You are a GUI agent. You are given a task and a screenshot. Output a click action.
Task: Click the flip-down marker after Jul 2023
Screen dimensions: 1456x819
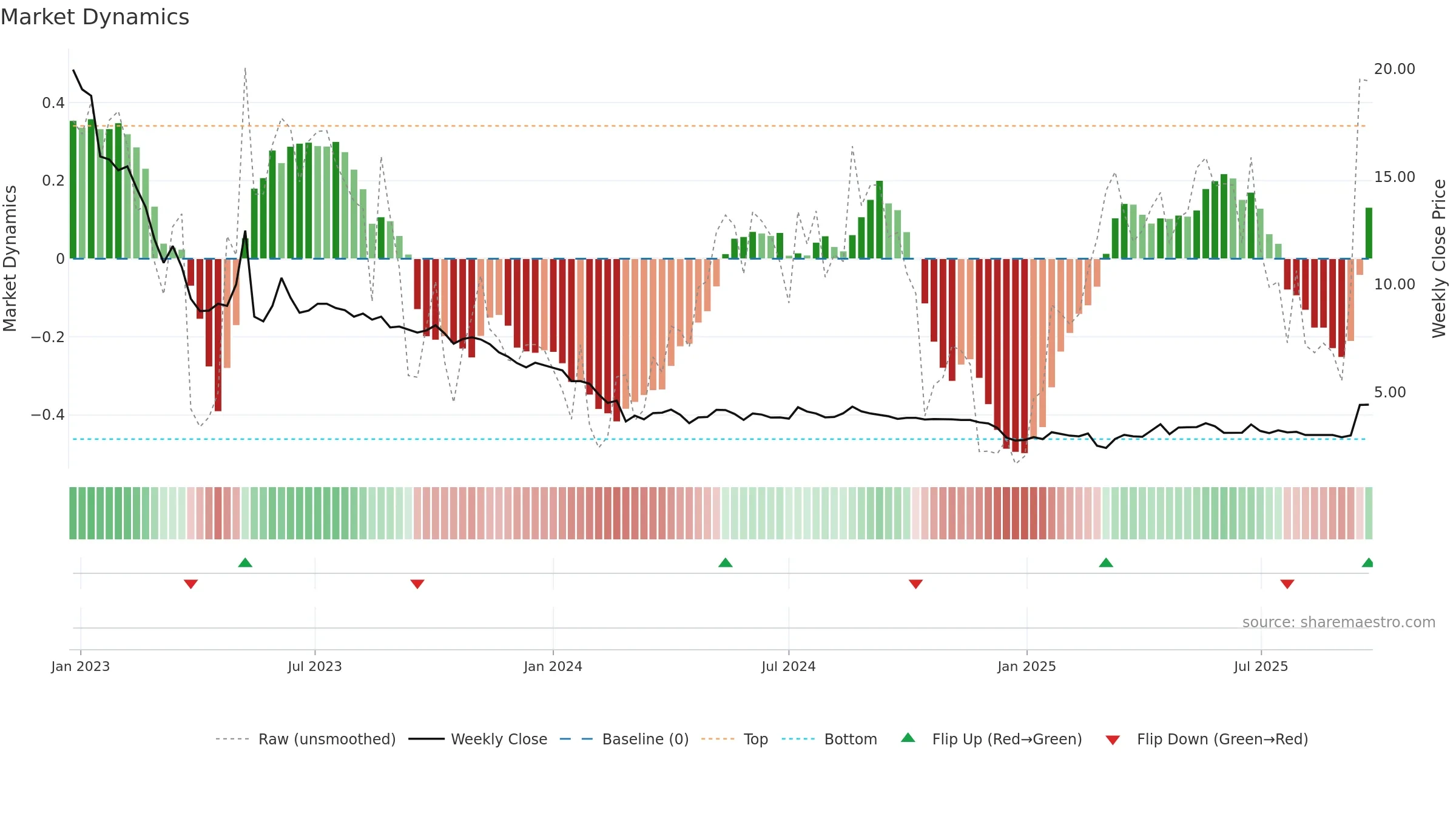pos(417,584)
